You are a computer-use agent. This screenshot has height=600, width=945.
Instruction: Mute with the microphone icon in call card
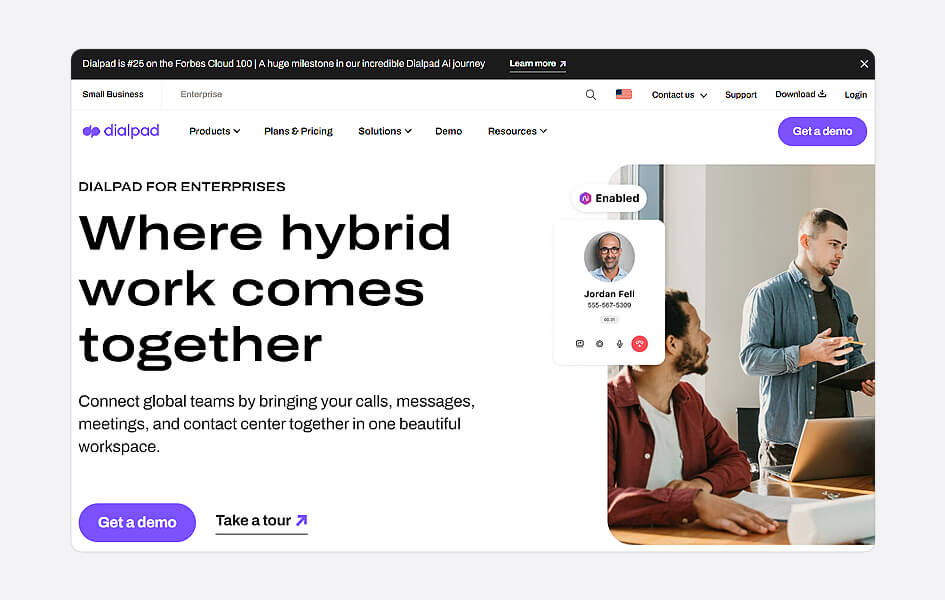620,344
